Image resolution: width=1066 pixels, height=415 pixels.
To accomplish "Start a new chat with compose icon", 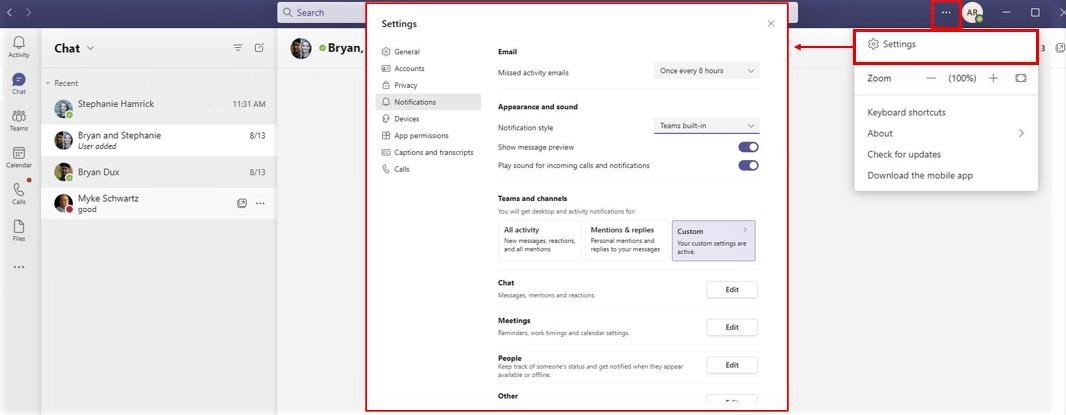I will [x=259, y=48].
